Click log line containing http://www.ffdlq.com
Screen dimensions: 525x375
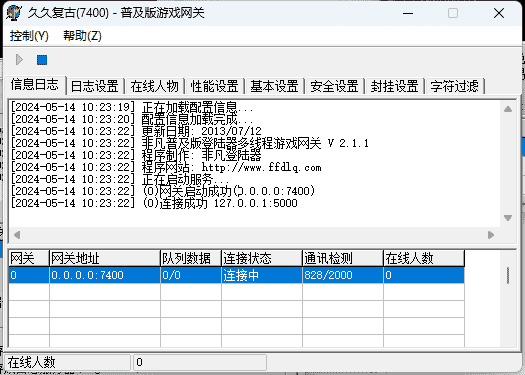pos(166,167)
